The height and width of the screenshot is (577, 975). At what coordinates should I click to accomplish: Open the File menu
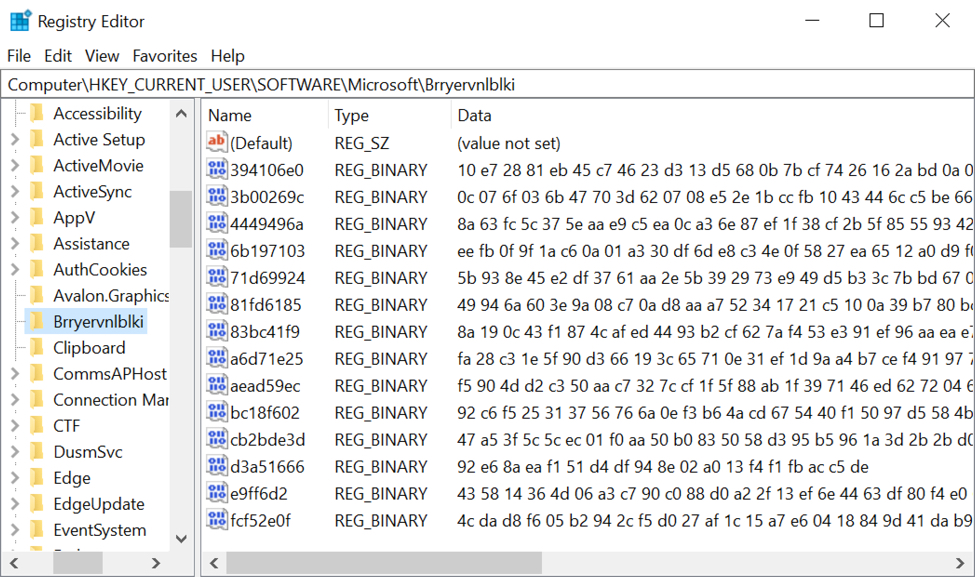[x=19, y=56]
